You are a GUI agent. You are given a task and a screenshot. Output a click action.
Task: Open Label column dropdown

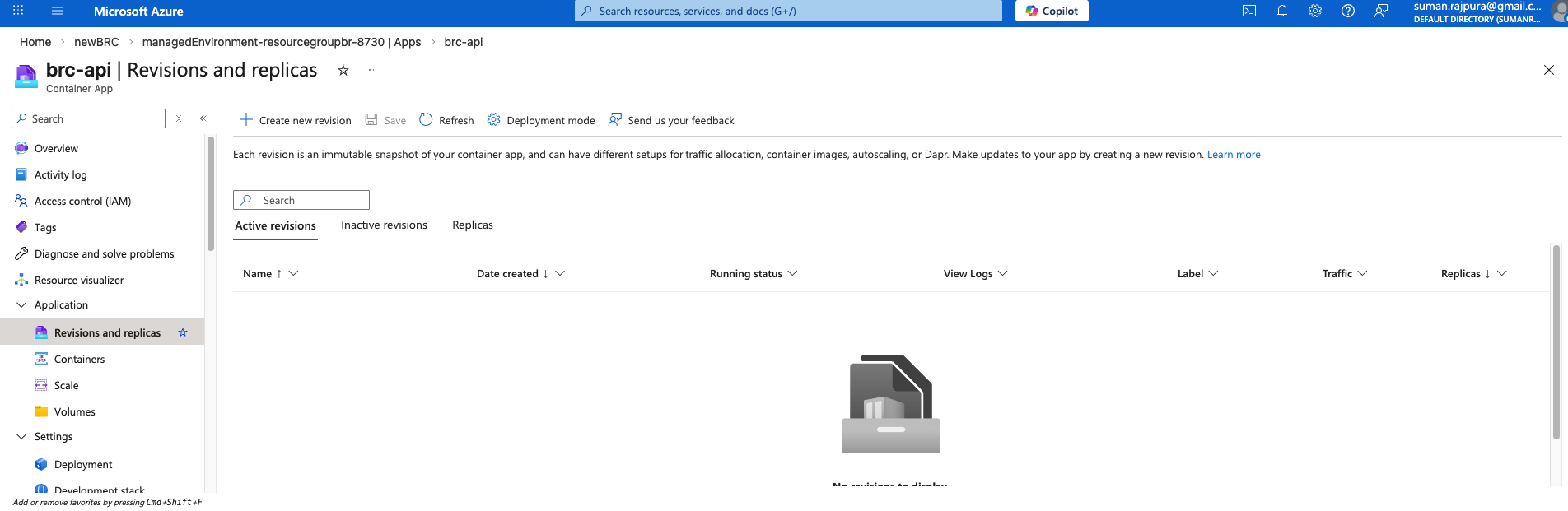click(x=1213, y=273)
